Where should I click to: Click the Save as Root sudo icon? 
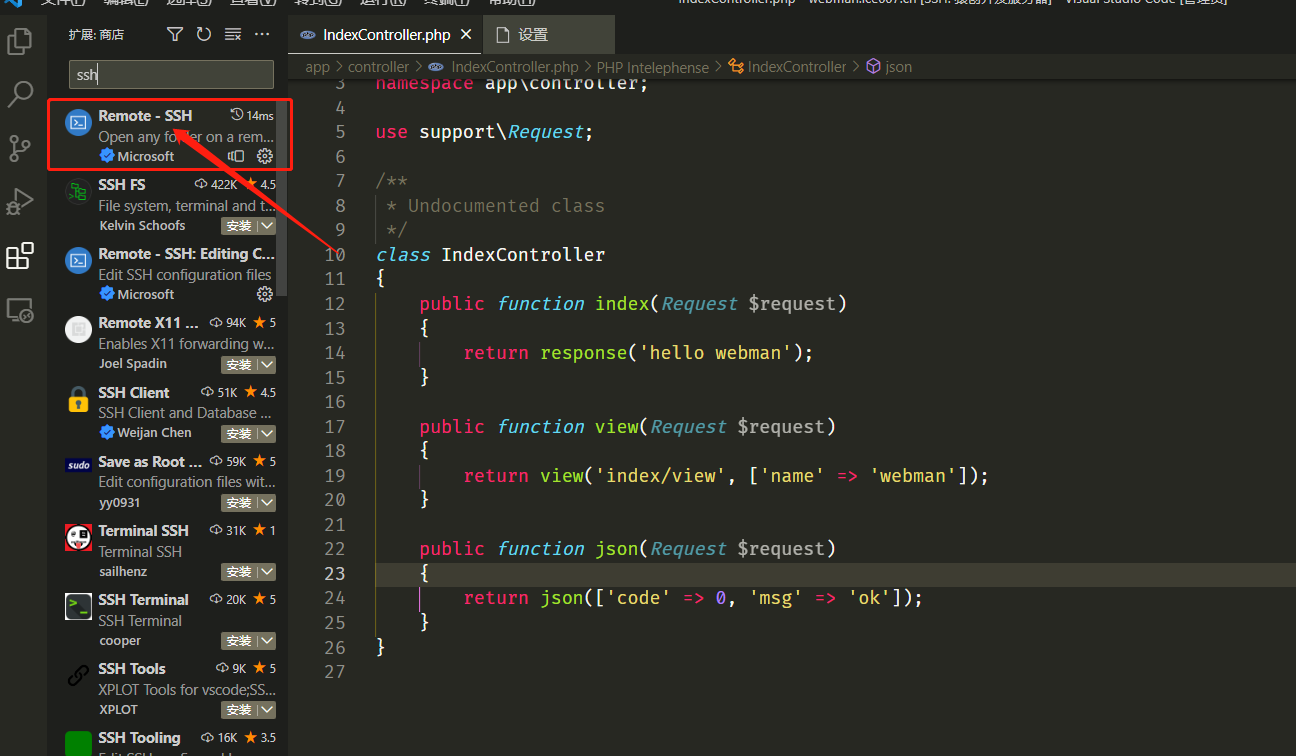(x=78, y=465)
